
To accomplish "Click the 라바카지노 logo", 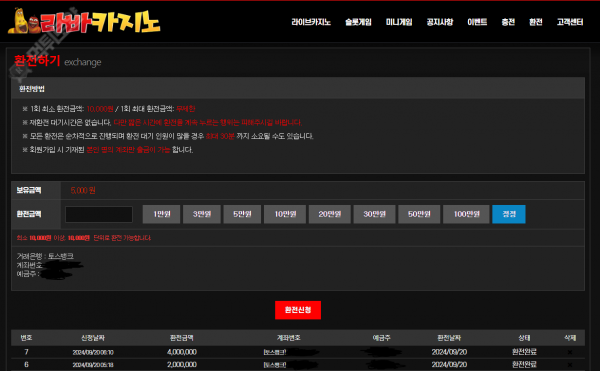I will coord(84,21).
